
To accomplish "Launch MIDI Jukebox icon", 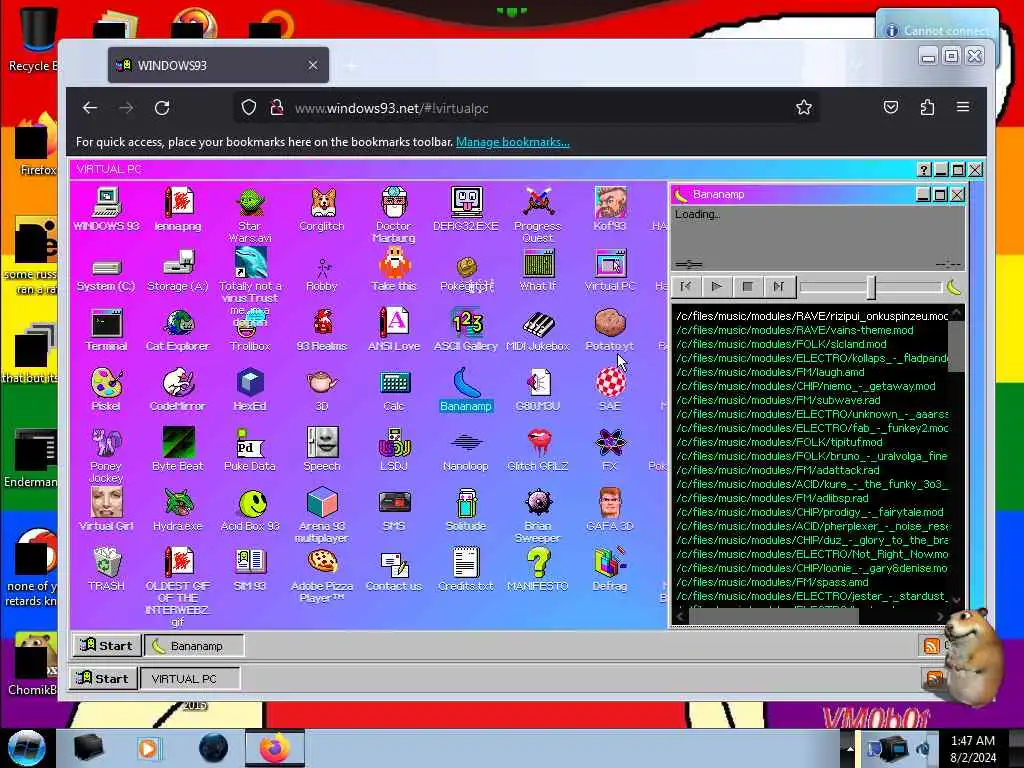I will click(537, 330).
